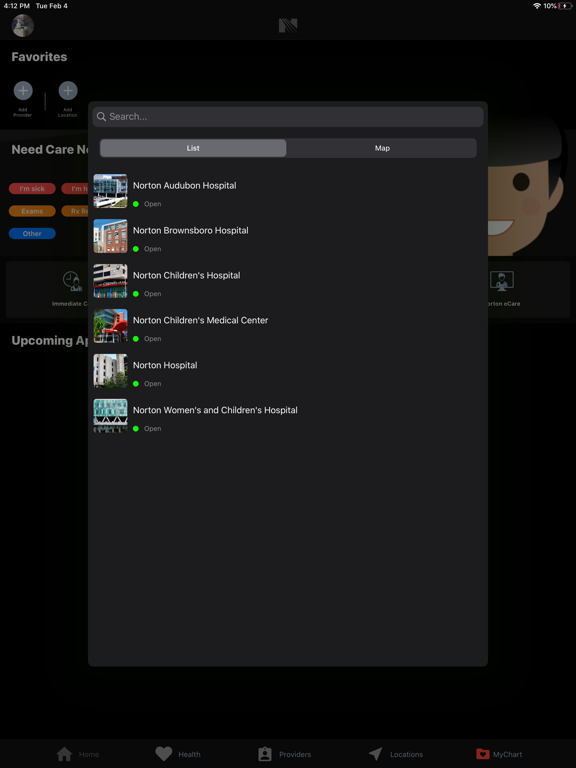Open Locations tab with arrow icon
This screenshot has height=768, width=576.
[396, 754]
